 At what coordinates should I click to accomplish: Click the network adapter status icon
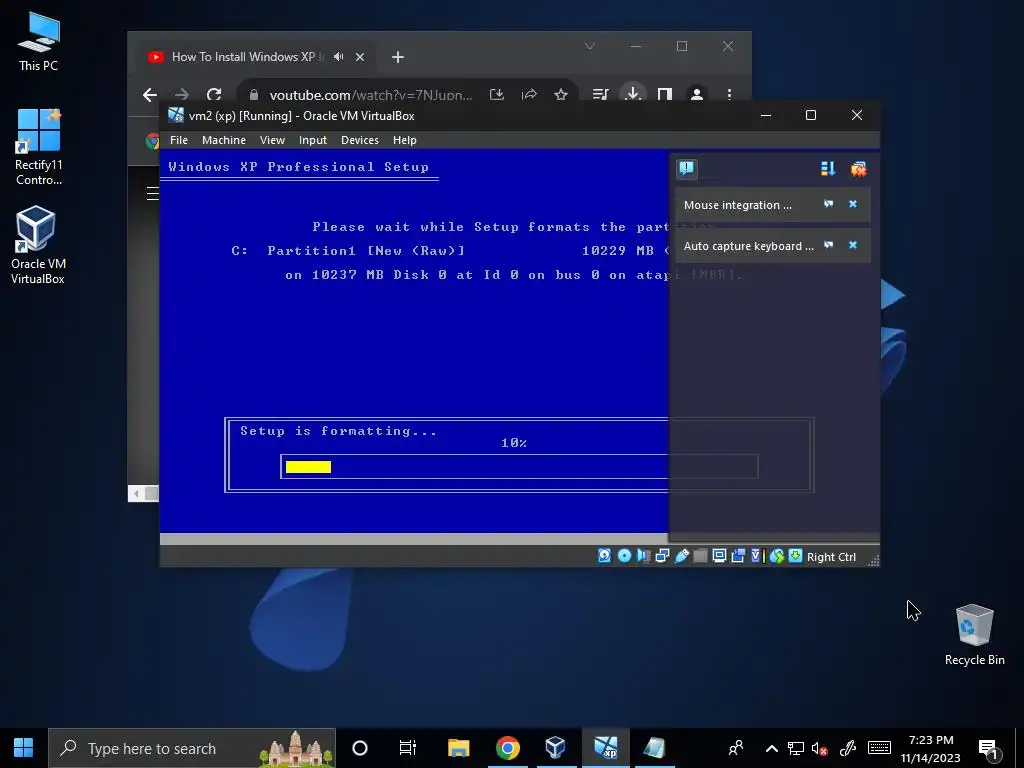(662, 556)
